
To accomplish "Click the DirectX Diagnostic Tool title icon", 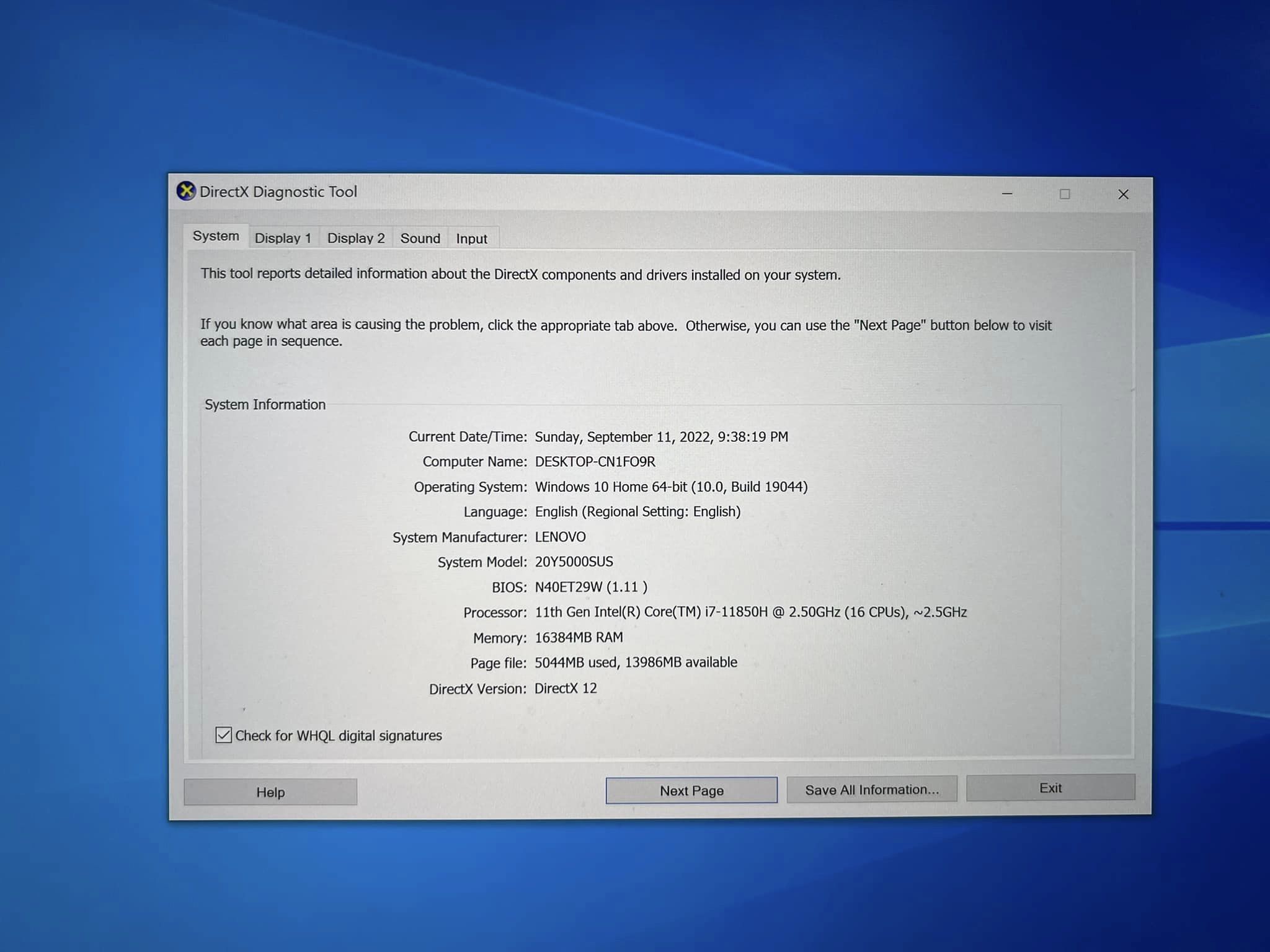I will click(186, 192).
